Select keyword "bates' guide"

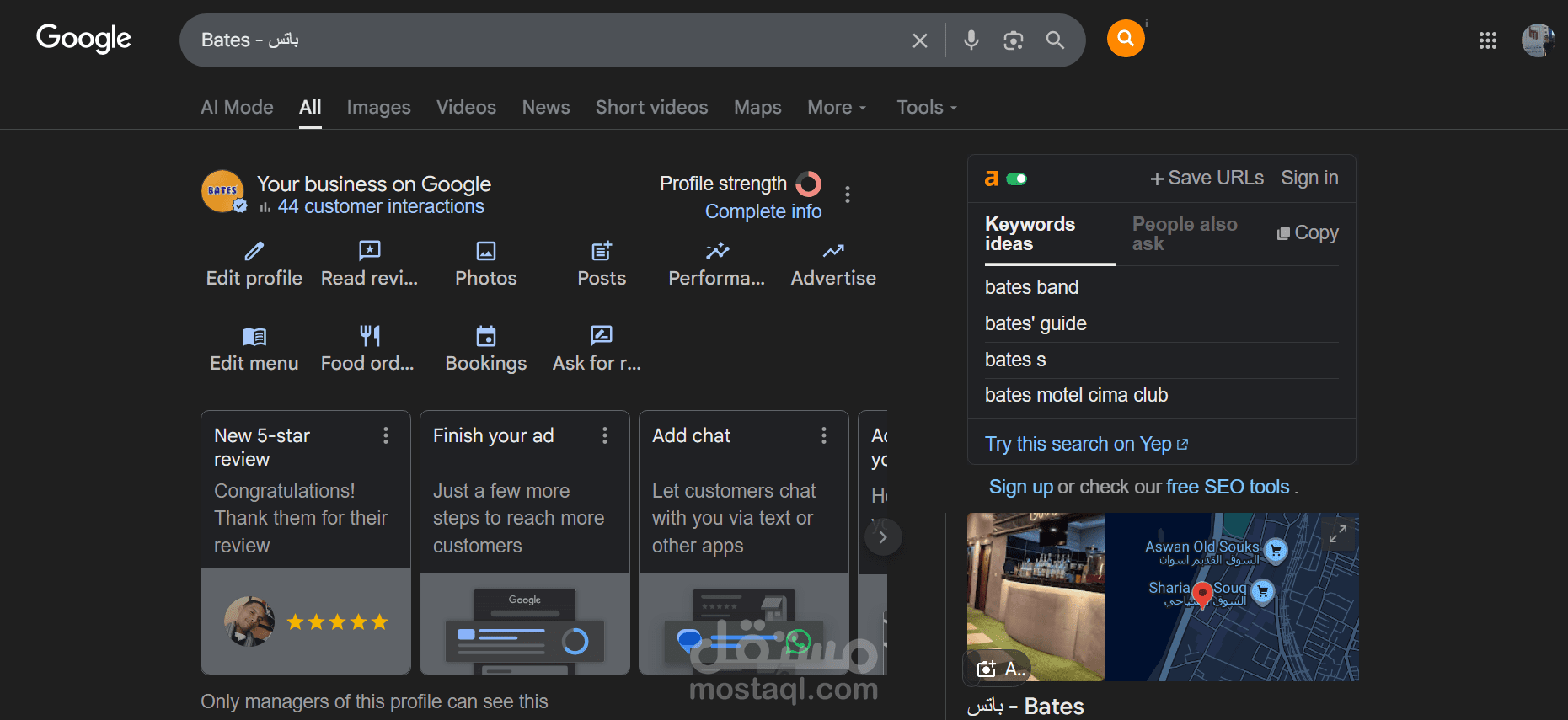tap(1036, 324)
